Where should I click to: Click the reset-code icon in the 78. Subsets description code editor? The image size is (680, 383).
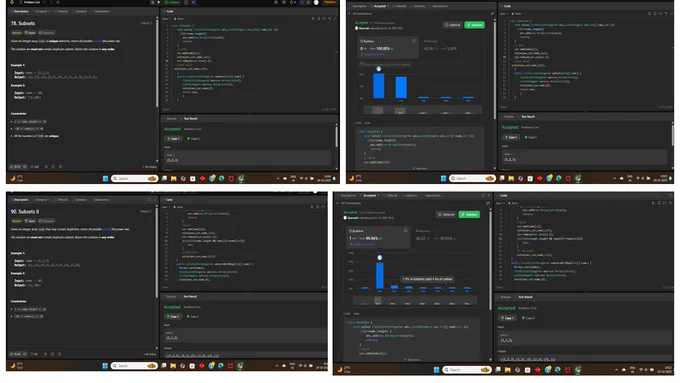(329, 19)
